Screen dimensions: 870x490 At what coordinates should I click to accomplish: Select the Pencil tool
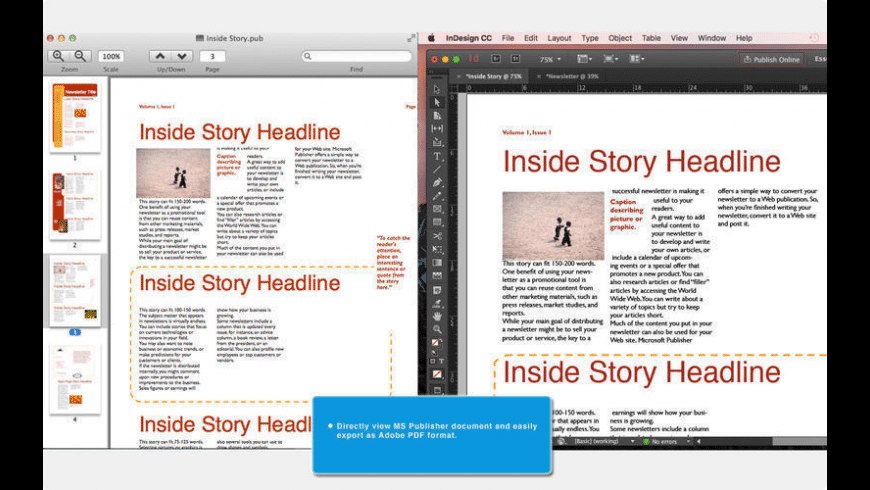coord(437,196)
